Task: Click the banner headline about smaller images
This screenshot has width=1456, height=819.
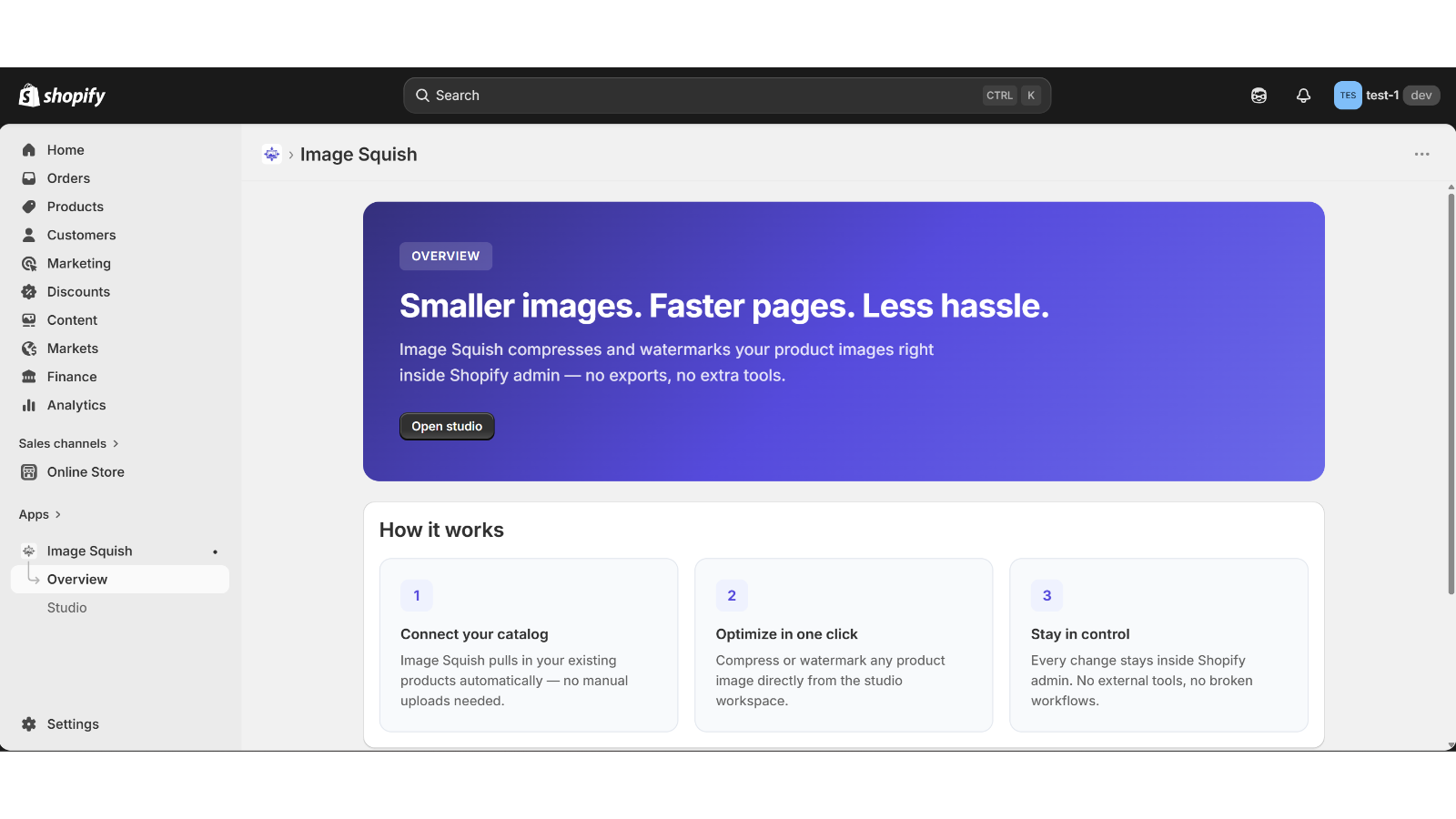Action: pyautogui.click(x=724, y=306)
